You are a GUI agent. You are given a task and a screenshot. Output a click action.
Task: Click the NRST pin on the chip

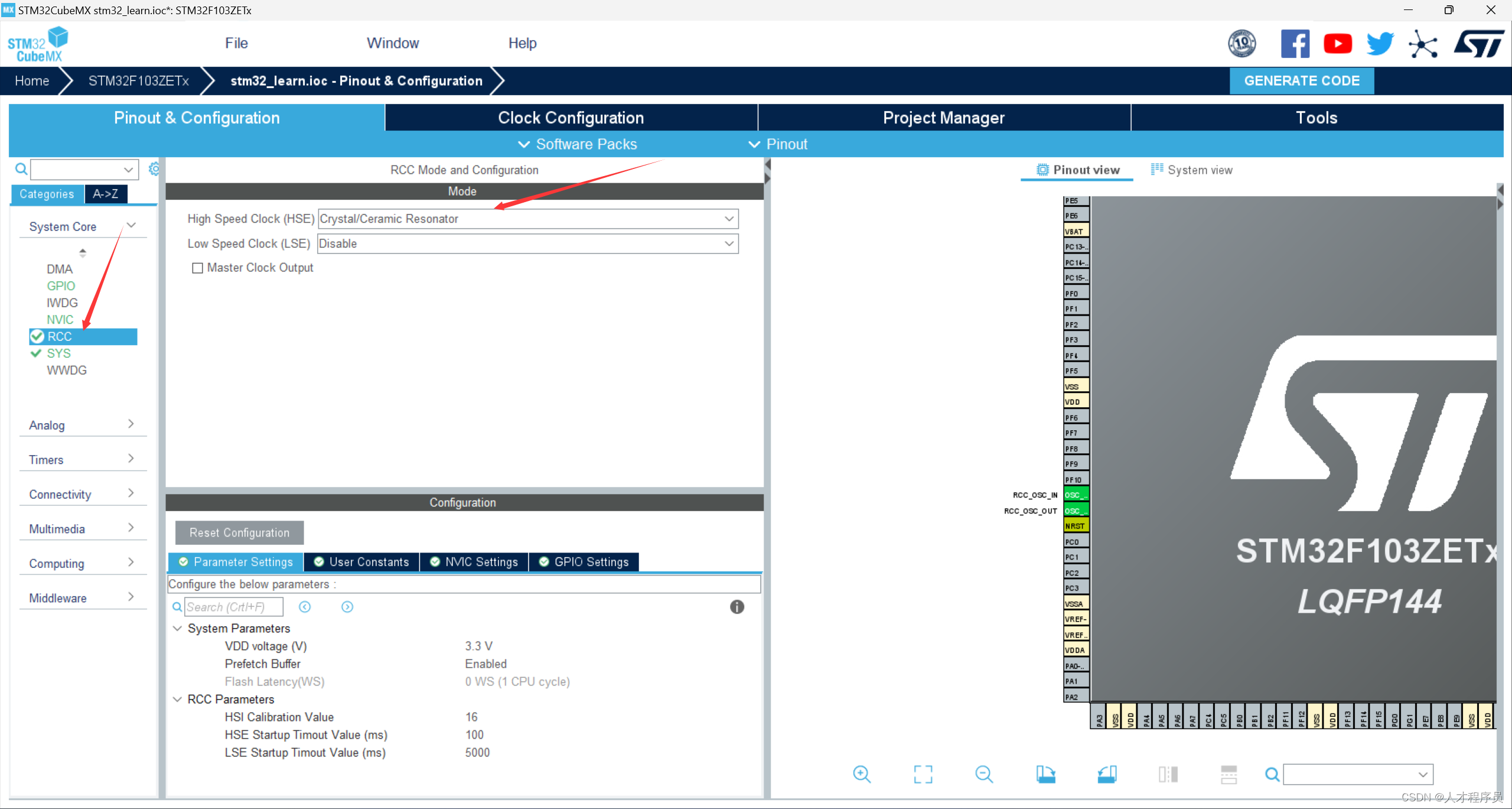[1076, 526]
